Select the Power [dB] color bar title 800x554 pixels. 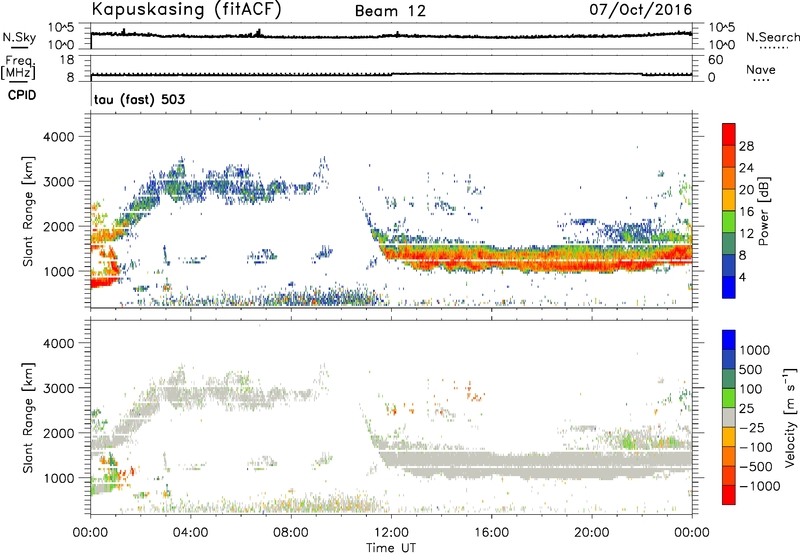pyautogui.click(x=763, y=211)
